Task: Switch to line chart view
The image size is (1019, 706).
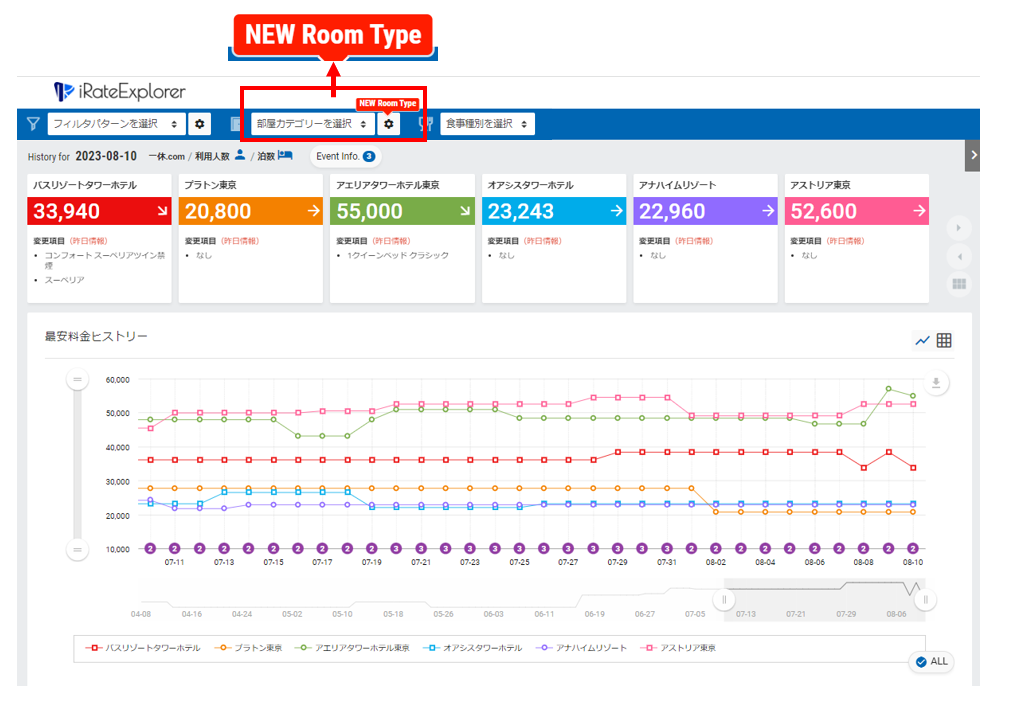Action: pyautogui.click(x=922, y=341)
